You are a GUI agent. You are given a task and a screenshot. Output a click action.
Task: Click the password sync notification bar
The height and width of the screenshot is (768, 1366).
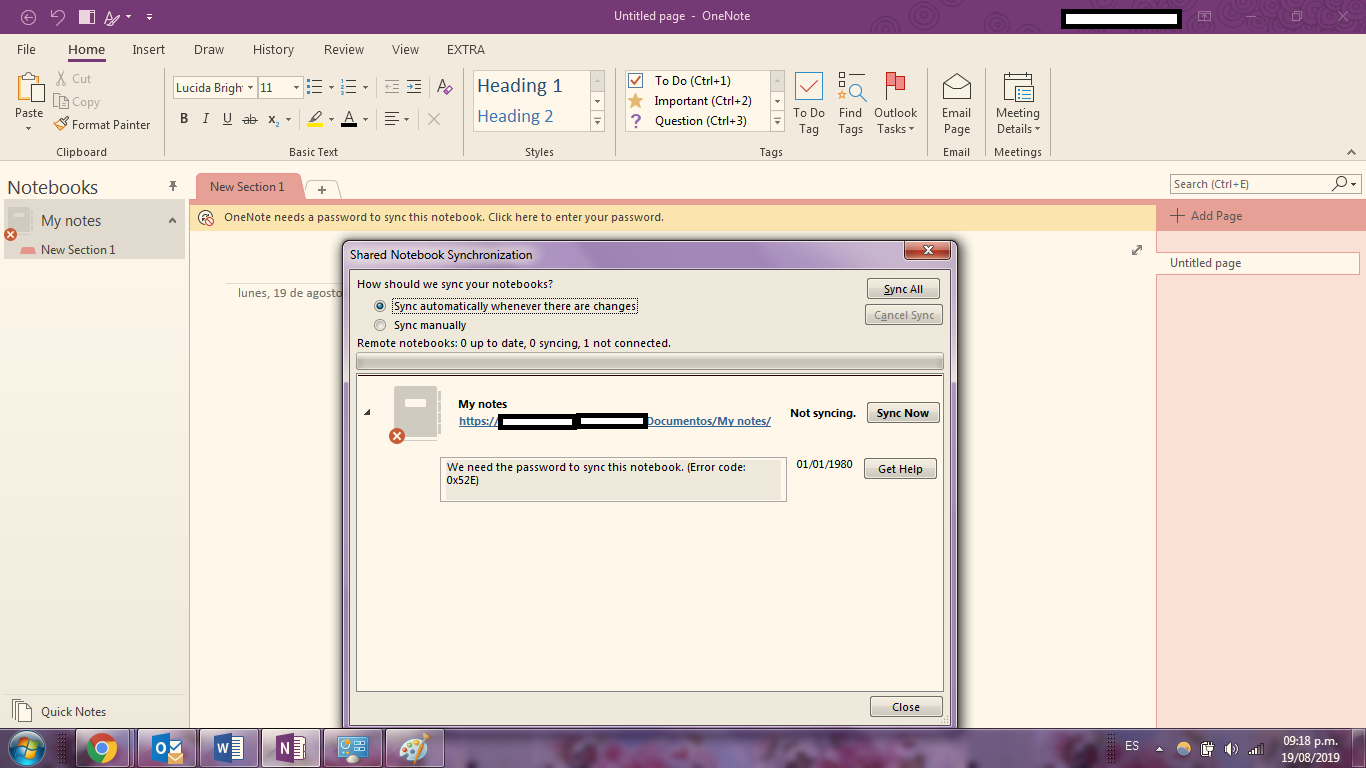point(672,217)
